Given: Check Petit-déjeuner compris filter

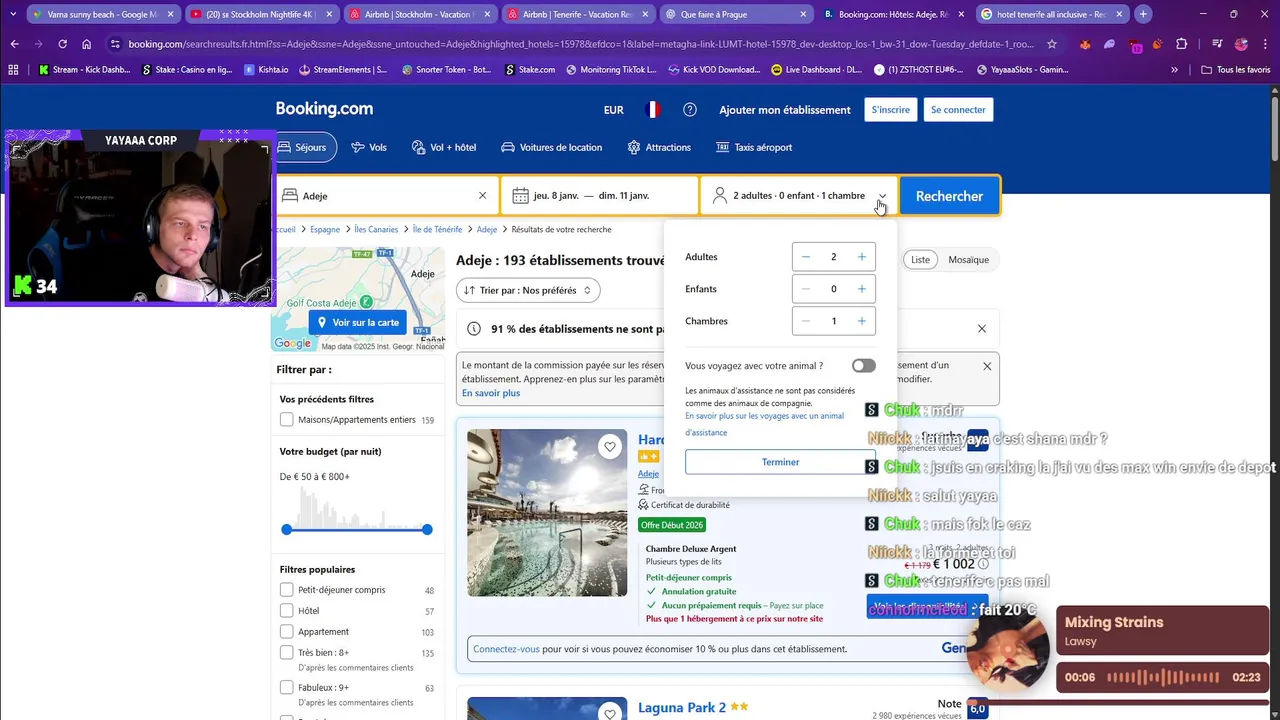Looking at the screenshot, I should [287, 590].
